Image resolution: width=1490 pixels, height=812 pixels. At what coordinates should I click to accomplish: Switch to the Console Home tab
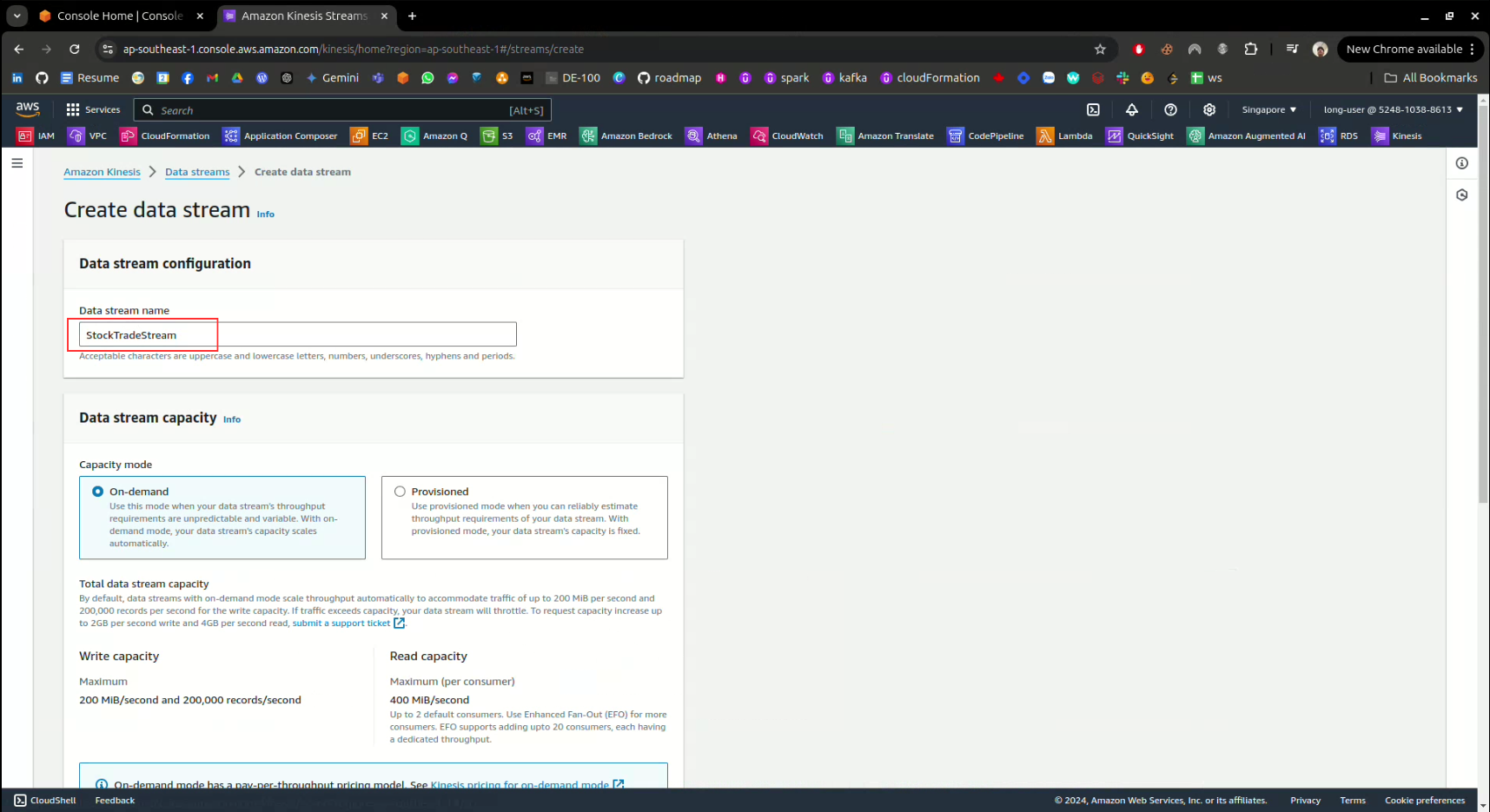click(x=119, y=16)
